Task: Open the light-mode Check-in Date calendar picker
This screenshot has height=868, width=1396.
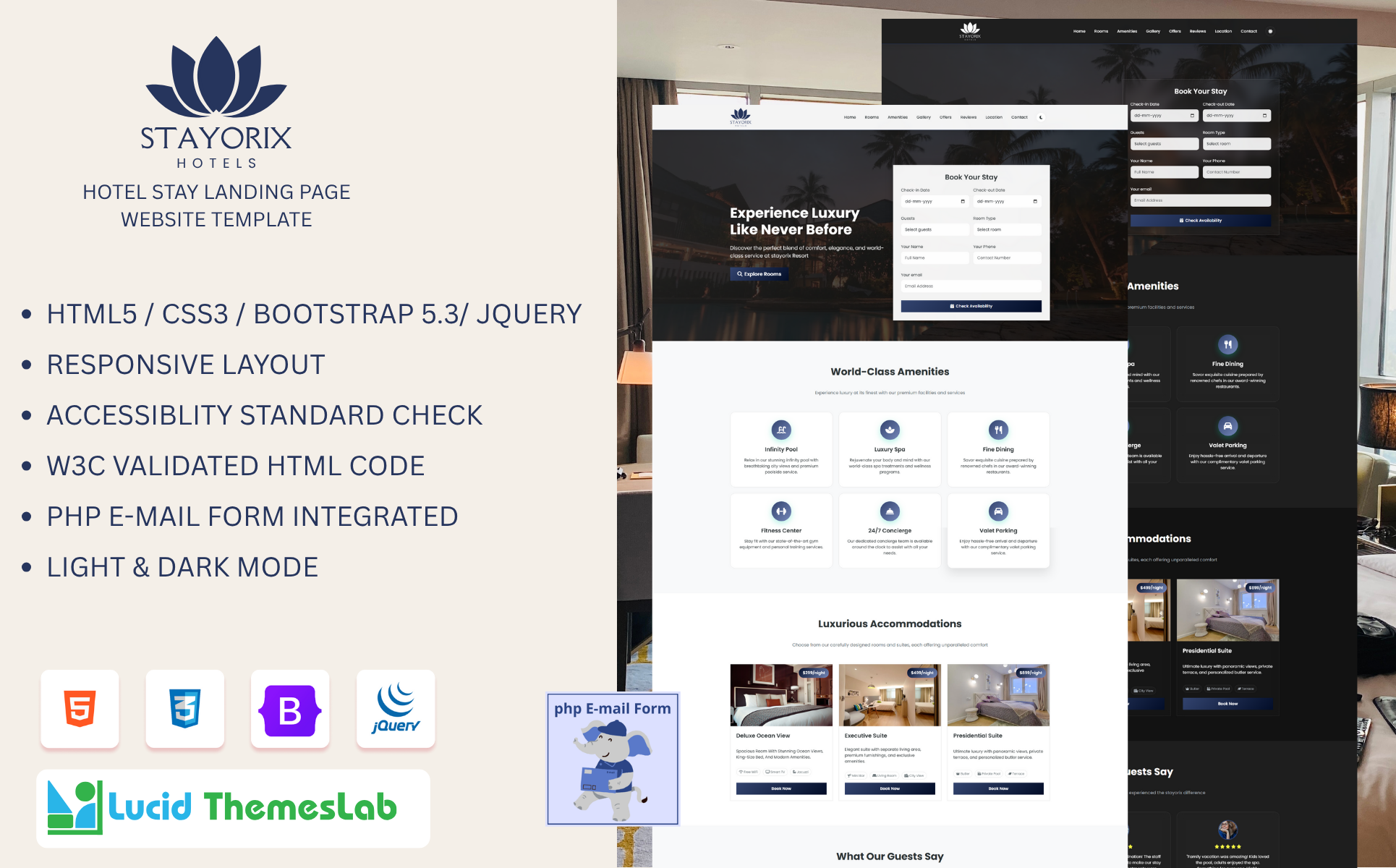Action: tap(963, 202)
